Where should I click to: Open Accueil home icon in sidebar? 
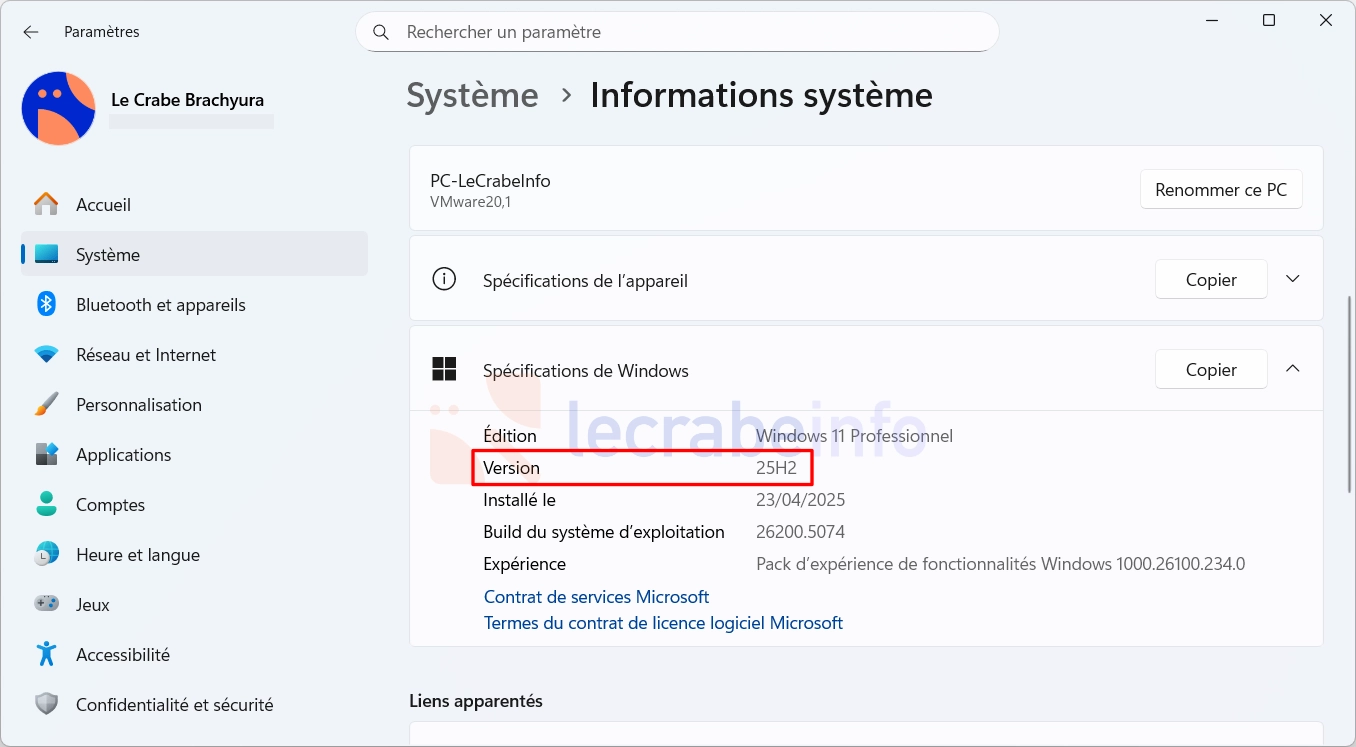pos(46,204)
